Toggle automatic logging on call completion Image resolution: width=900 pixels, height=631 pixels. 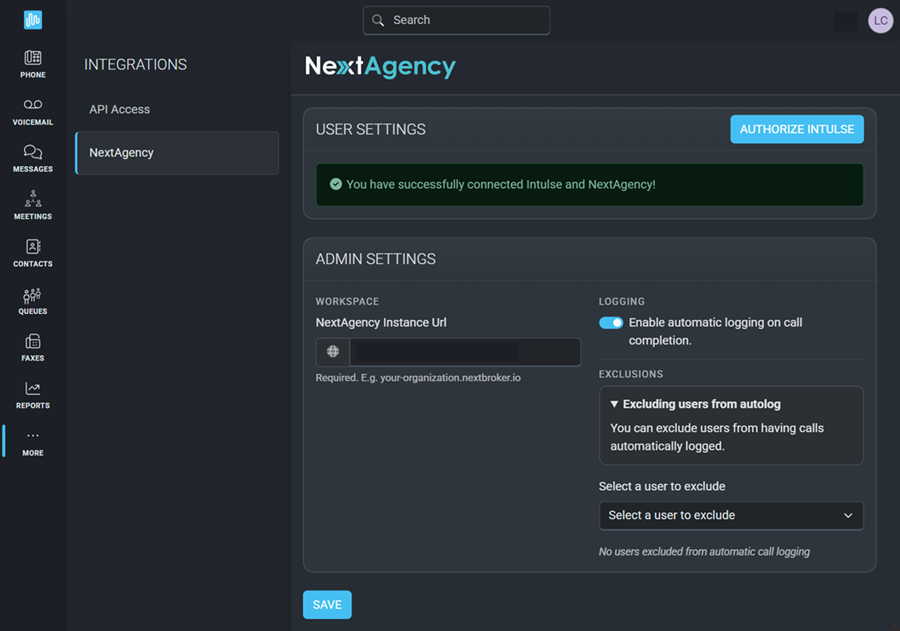click(x=611, y=323)
